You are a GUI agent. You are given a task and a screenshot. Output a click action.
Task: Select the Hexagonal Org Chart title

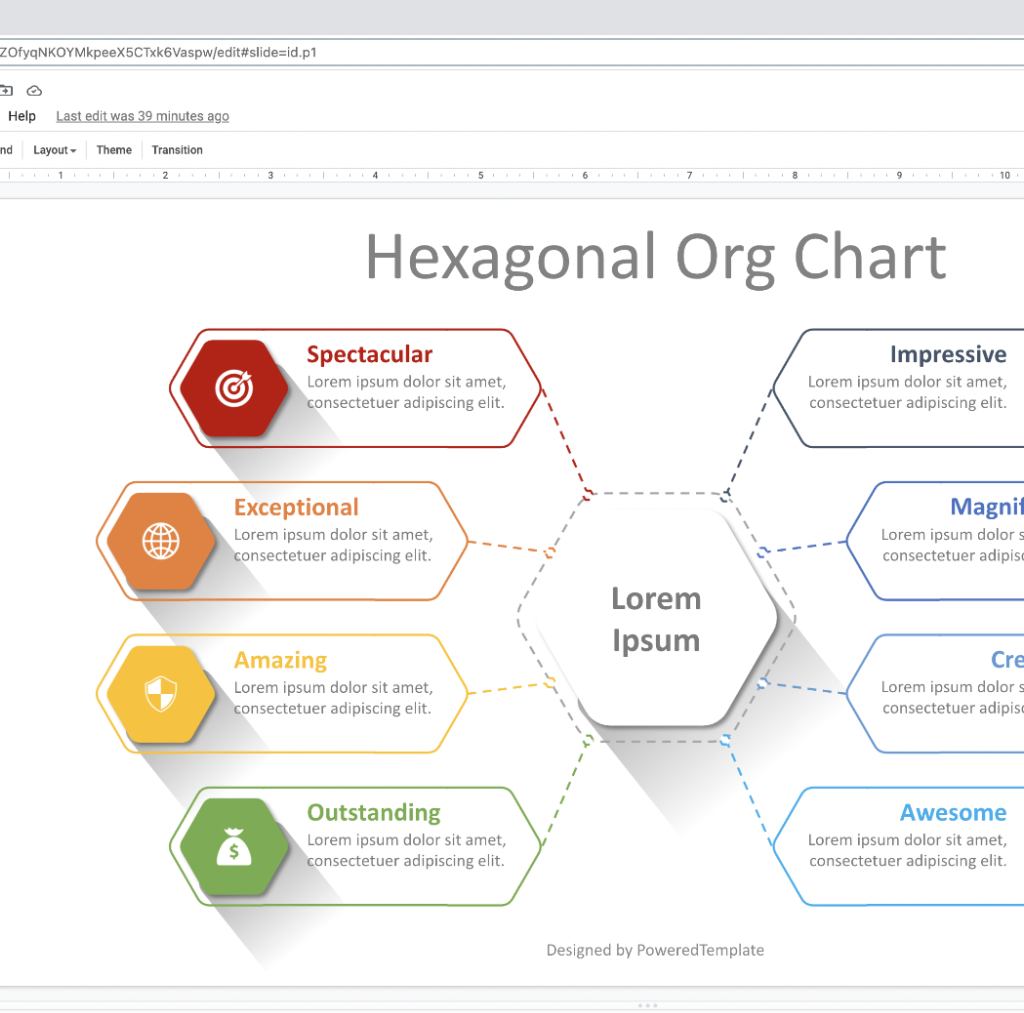tap(655, 257)
